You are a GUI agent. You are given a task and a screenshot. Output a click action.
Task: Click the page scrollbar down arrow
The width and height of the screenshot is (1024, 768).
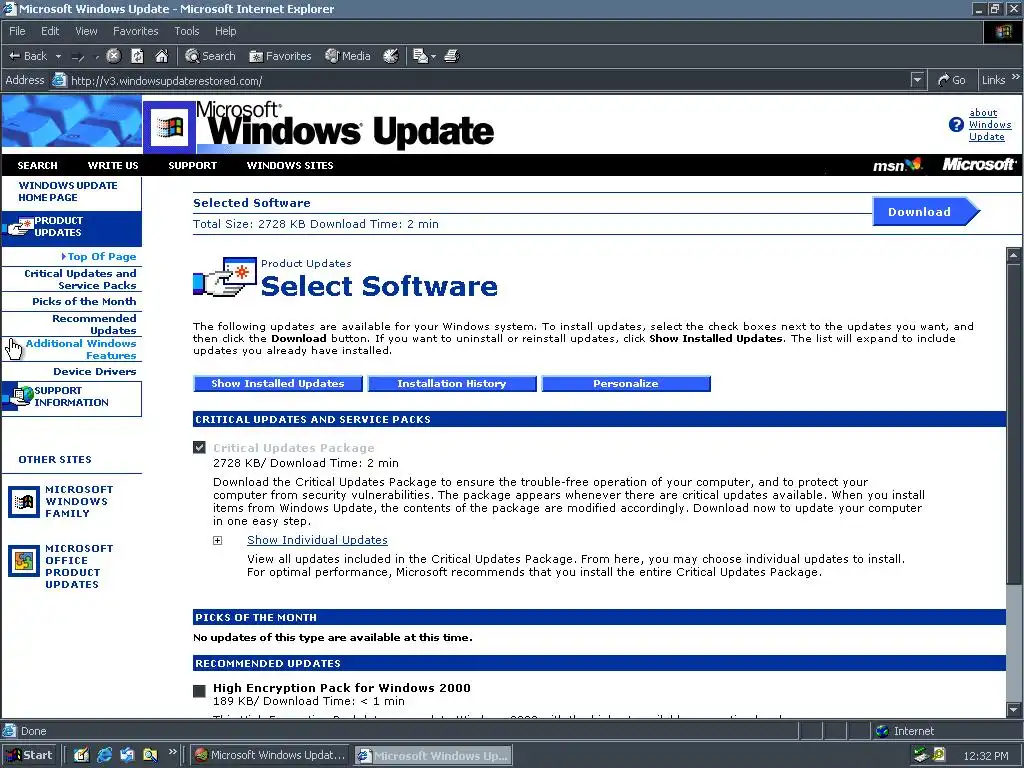tap(1014, 710)
